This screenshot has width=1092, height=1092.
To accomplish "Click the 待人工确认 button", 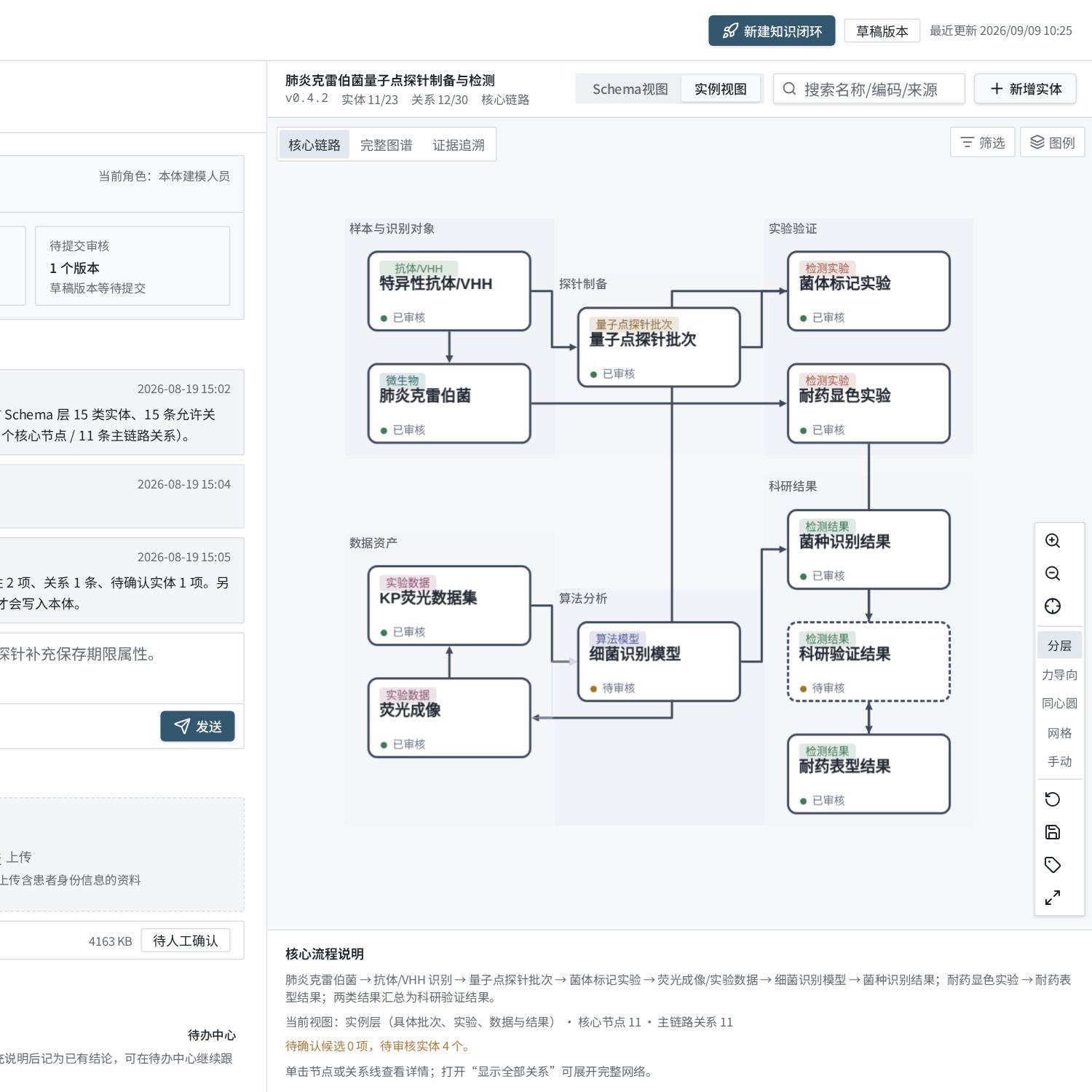I will click(x=186, y=941).
